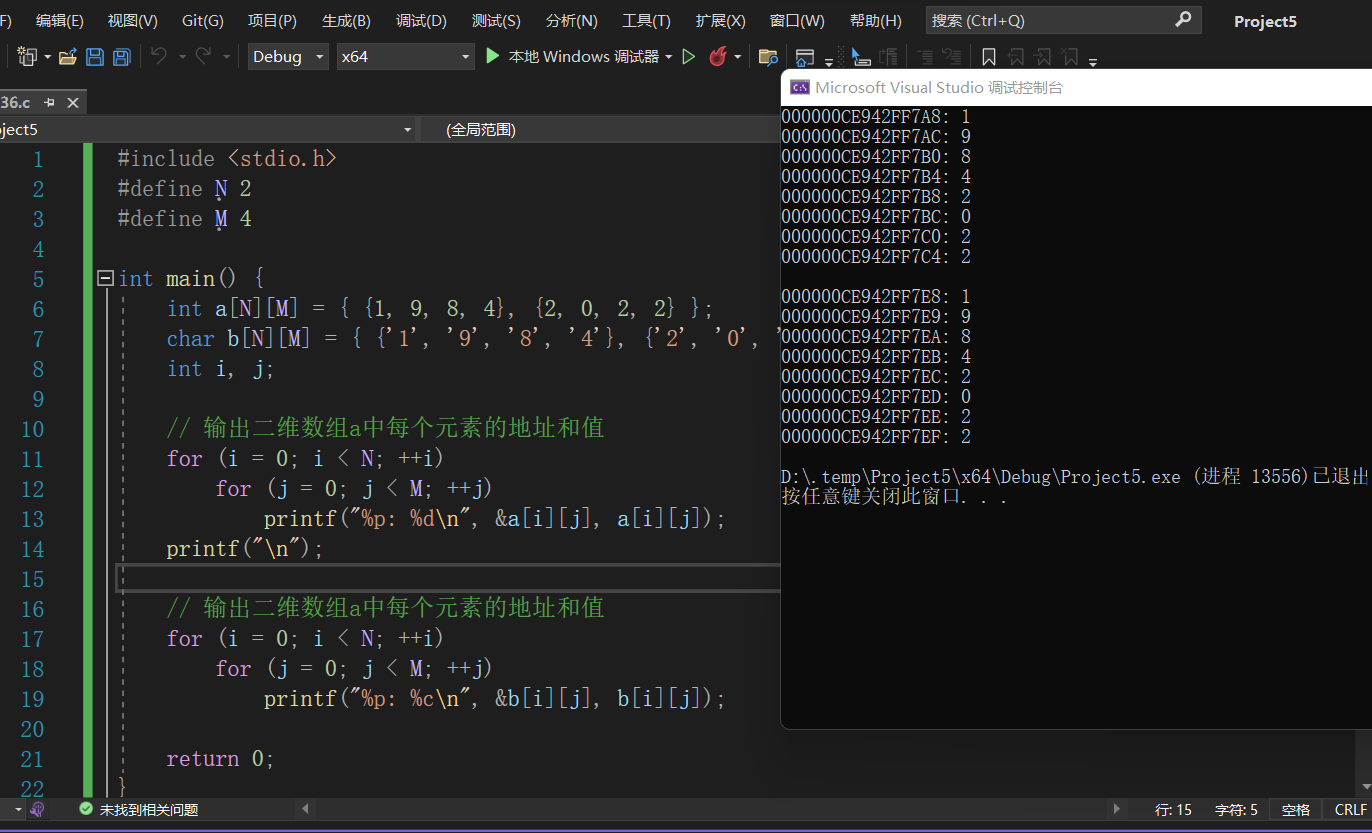Expand the Hot Reload options dropdown arrow

click(x=737, y=58)
